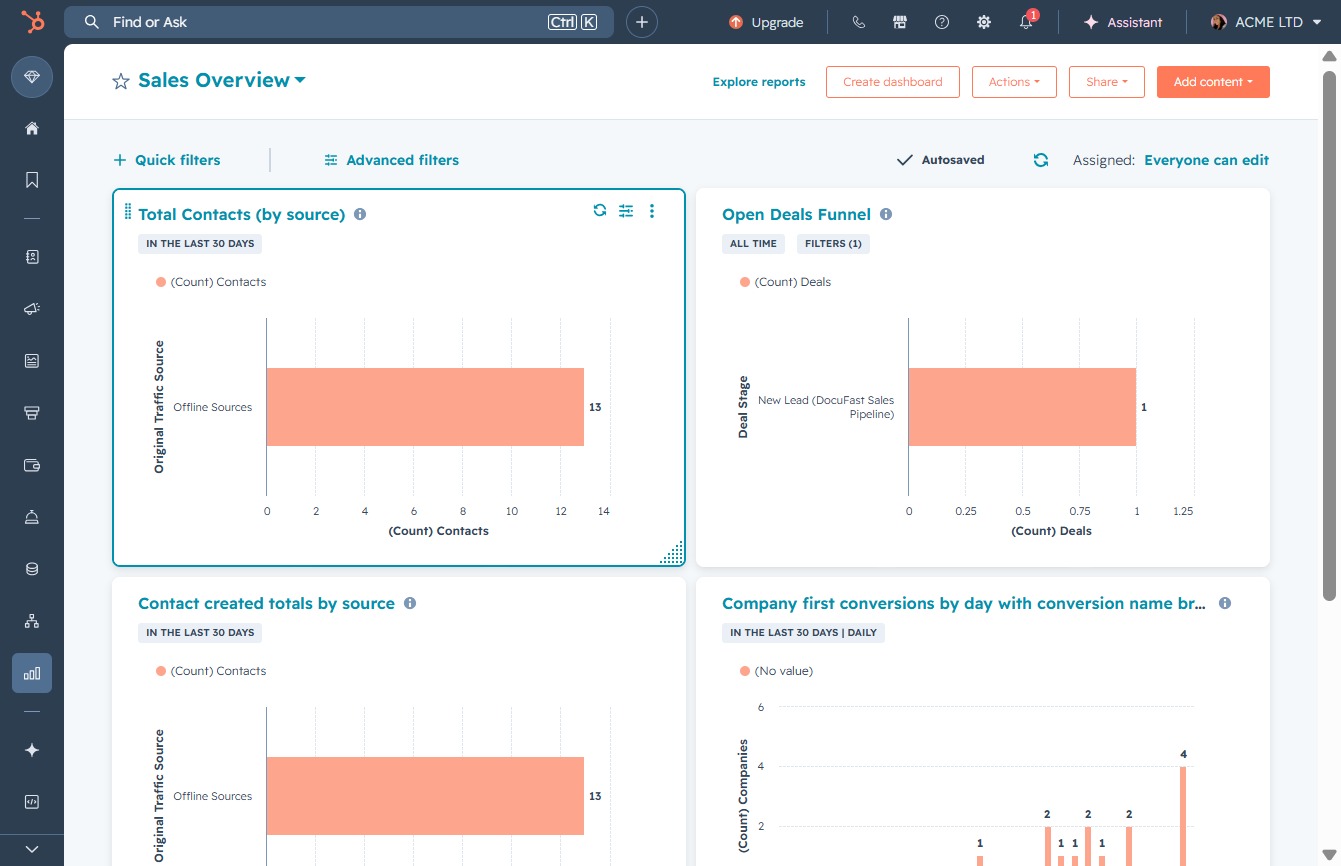Toggle (Count) Contacts legend in Total Contacts
This screenshot has width=1341, height=866.
[x=211, y=282]
